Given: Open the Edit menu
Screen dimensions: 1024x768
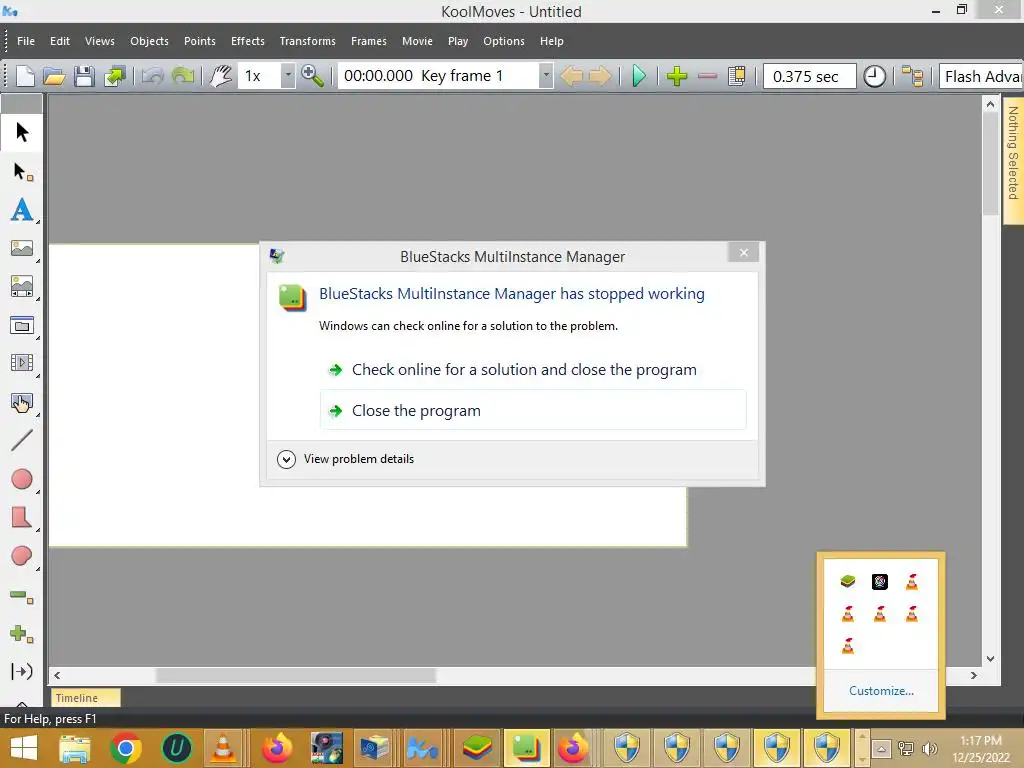Looking at the screenshot, I should [59, 41].
